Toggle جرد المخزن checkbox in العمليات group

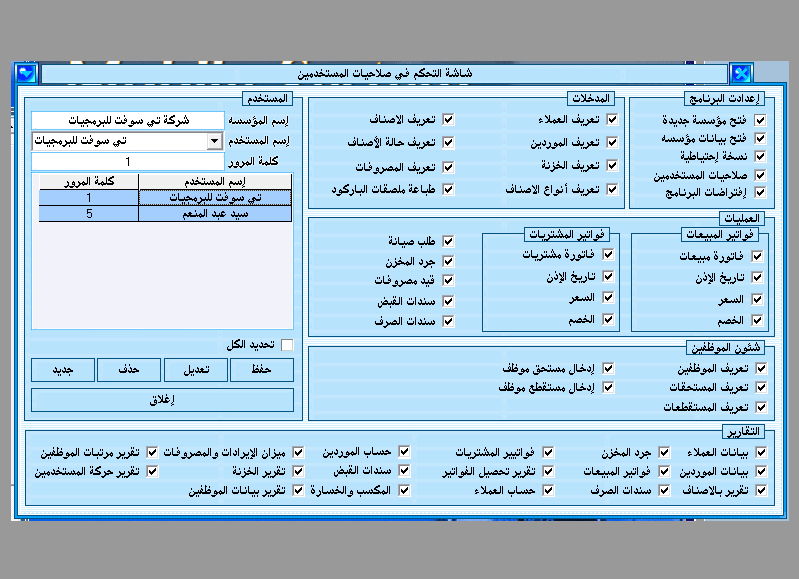pyautogui.click(x=448, y=261)
